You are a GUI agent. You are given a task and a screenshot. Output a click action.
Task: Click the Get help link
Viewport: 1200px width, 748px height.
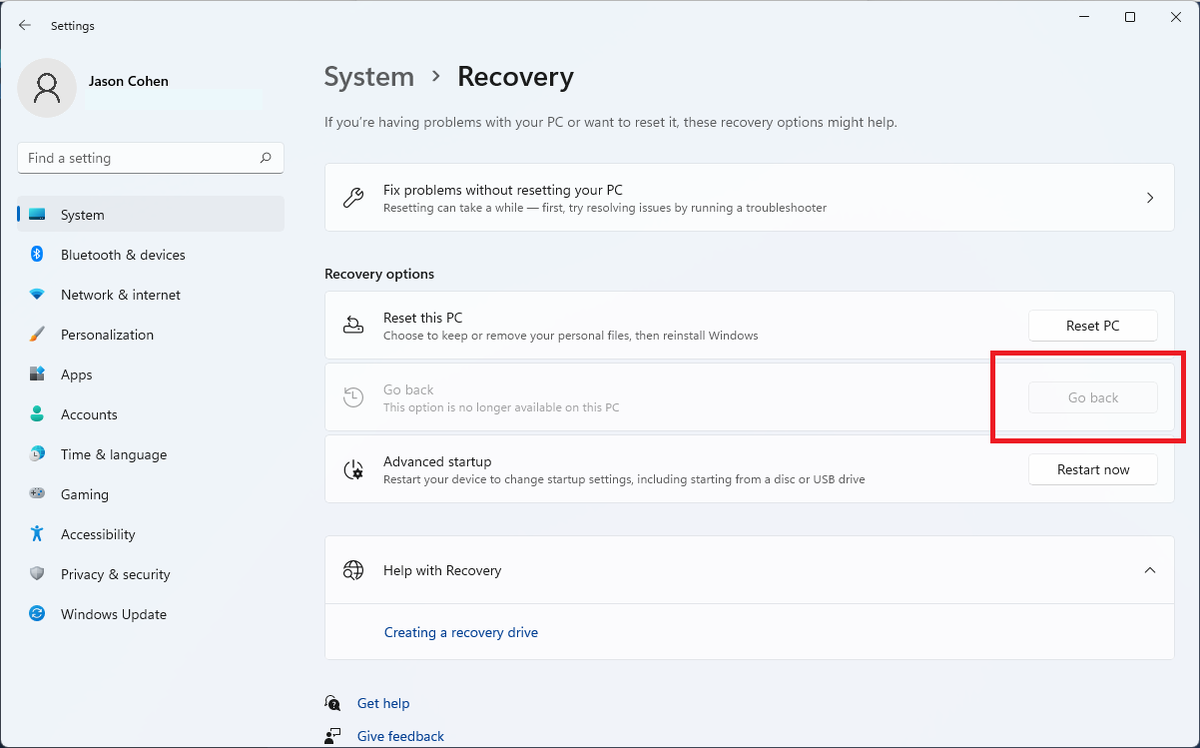pyautogui.click(x=383, y=703)
